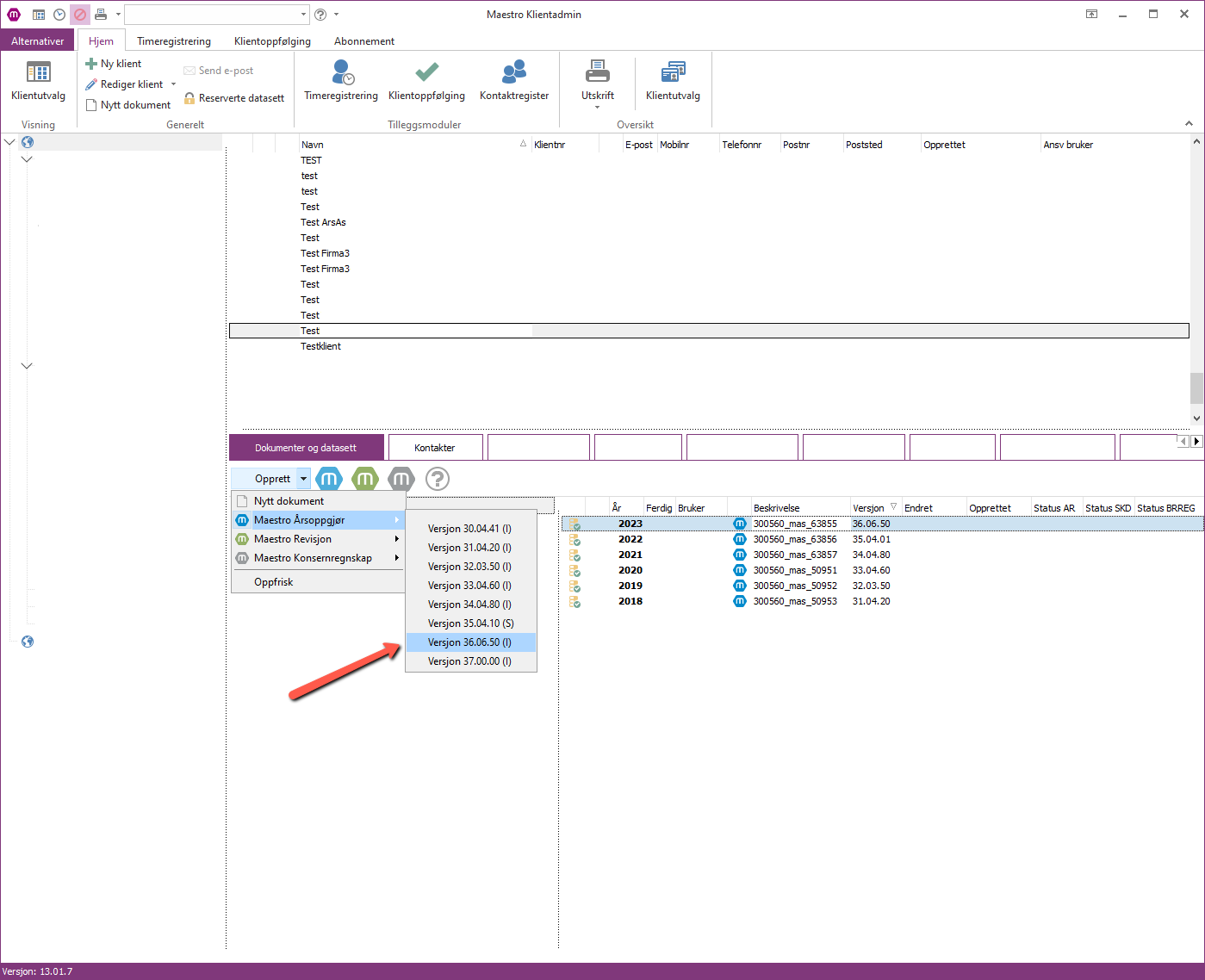Select Test ArsAs client row
This screenshot has height=980, width=1205.
(x=709, y=222)
